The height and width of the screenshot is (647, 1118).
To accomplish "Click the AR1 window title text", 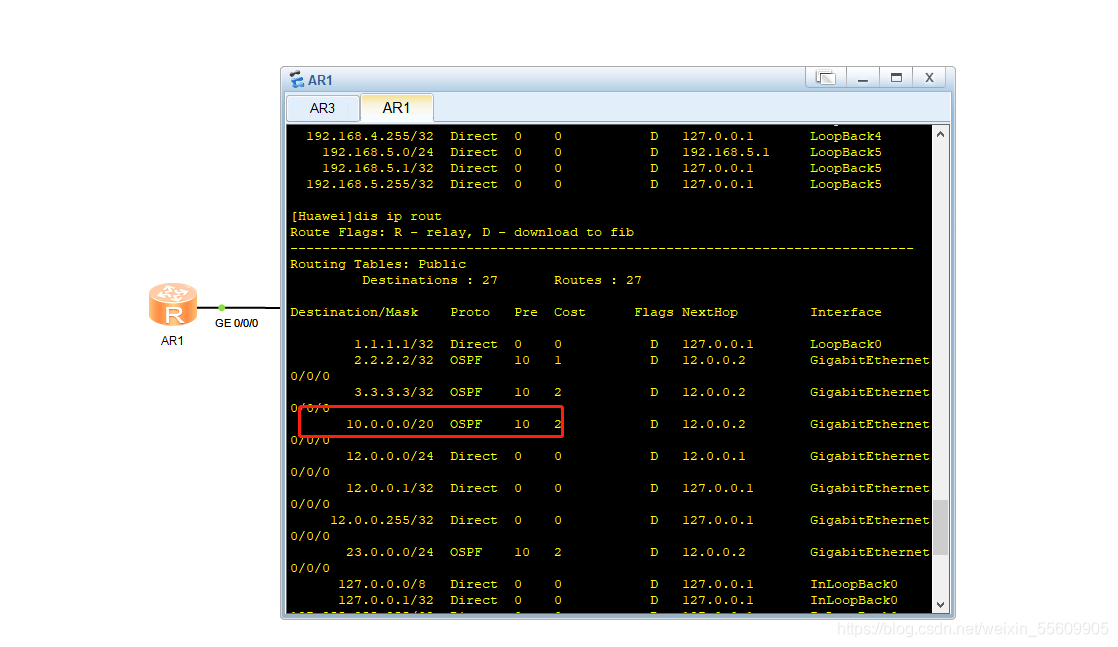I will pos(320,80).
